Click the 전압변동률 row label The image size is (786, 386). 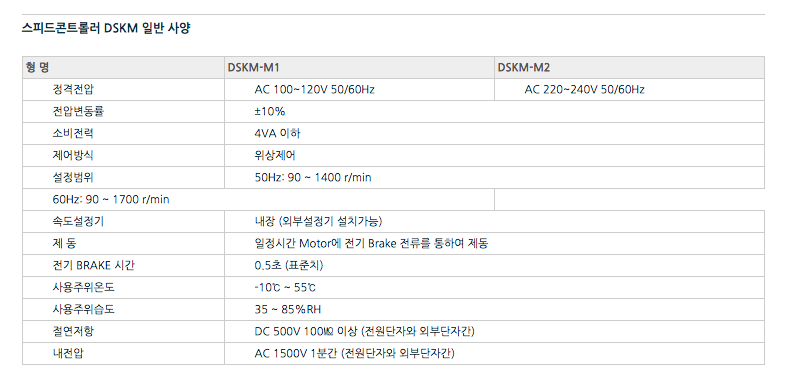coord(78,112)
